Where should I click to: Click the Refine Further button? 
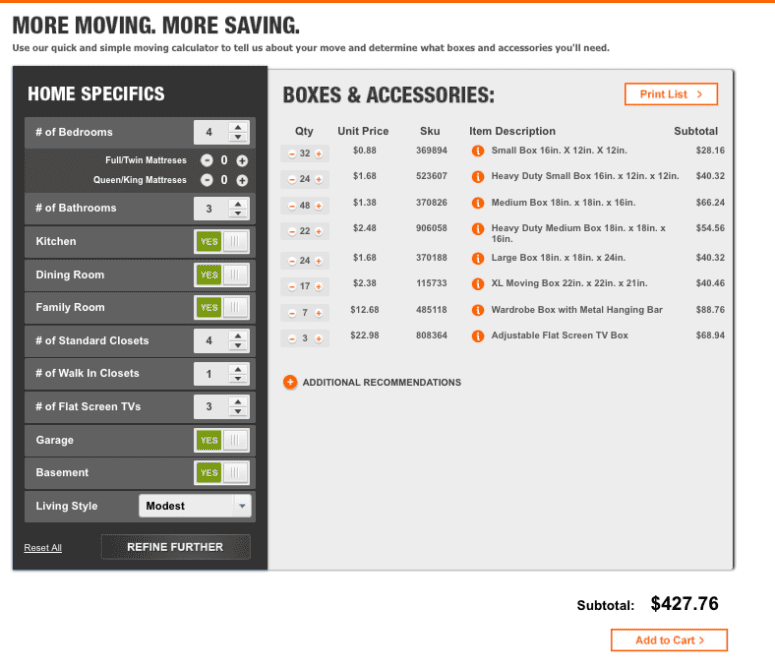click(175, 547)
